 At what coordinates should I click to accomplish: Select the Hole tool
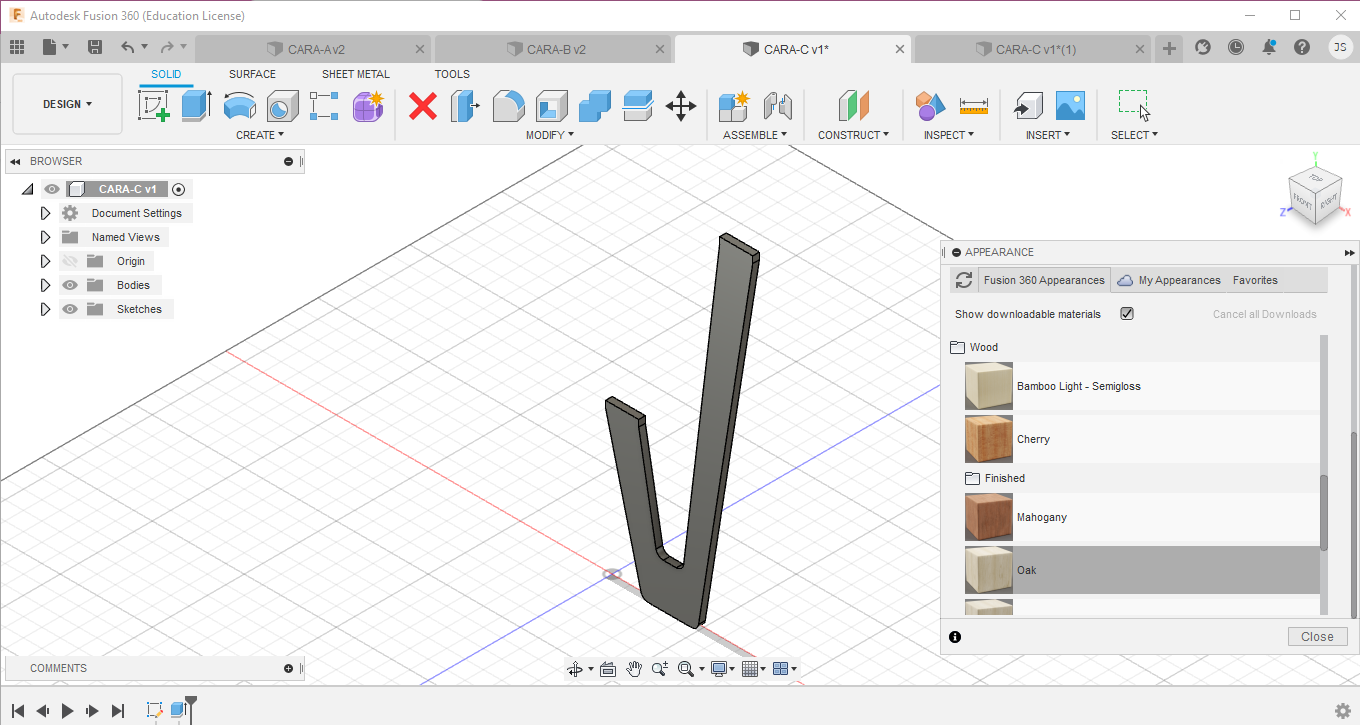282,105
